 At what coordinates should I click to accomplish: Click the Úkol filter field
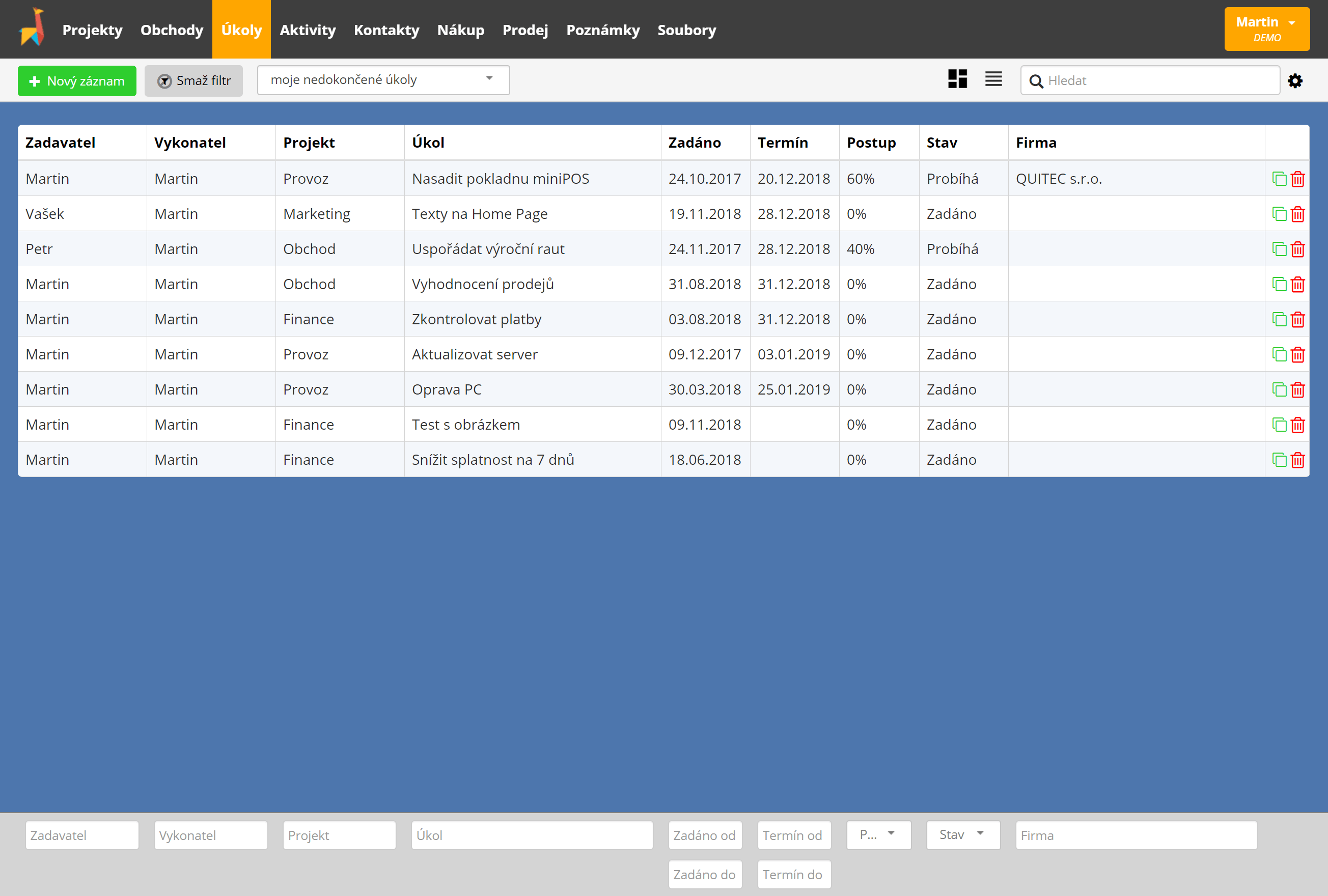click(x=532, y=835)
